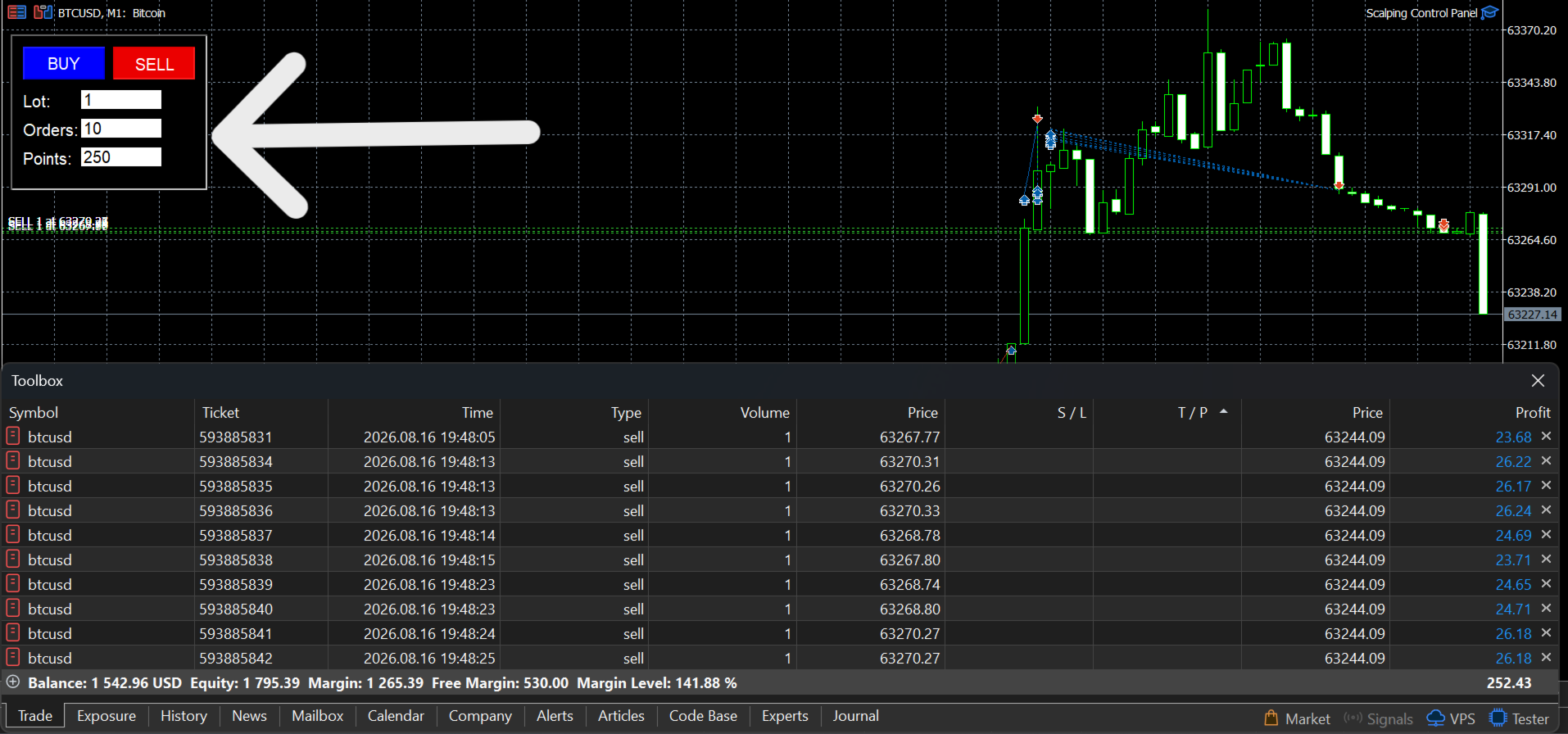This screenshot has width=1568, height=734.
Task: Click the blue BUY button
Action: 64,63
